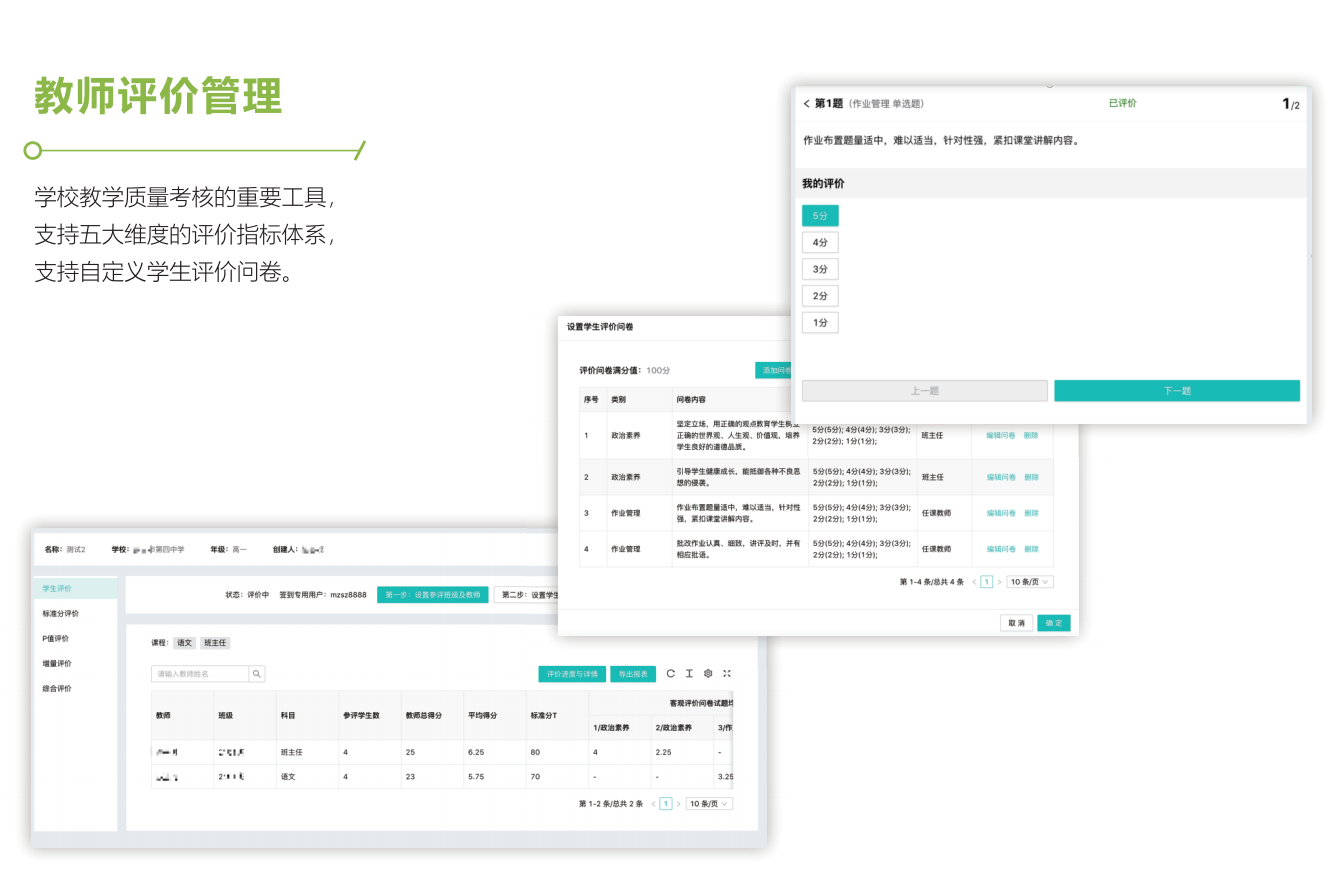The image size is (1338, 872).
Task: Click the back arrow beside 第1题
Action: [807, 104]
